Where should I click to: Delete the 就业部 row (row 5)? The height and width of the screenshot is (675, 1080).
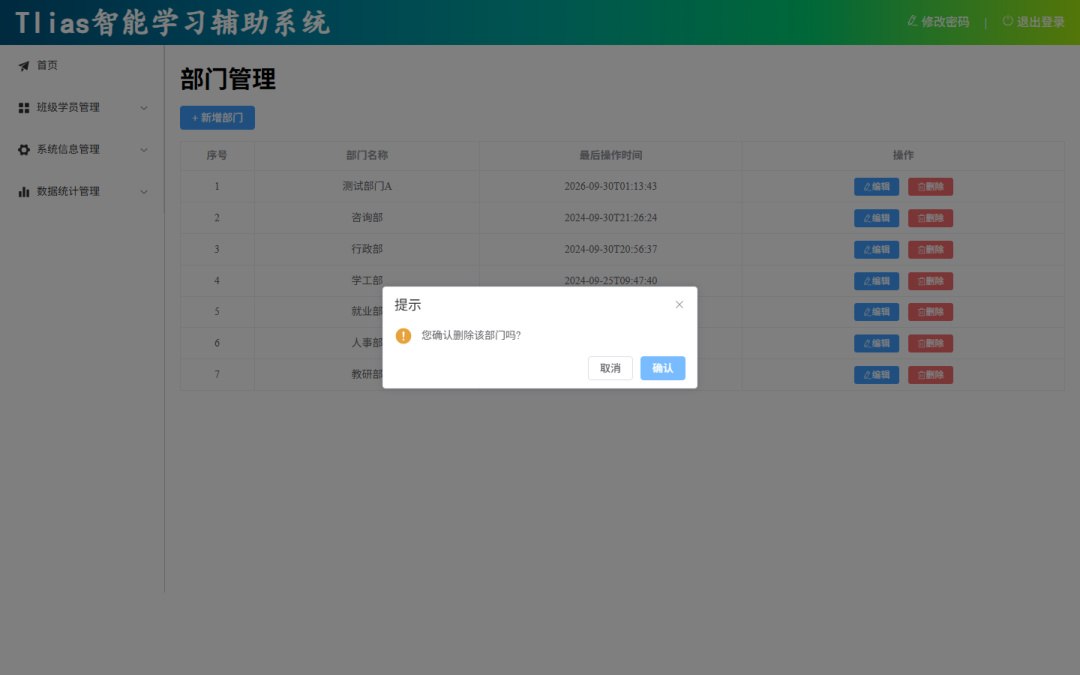(x=931, y=312)
